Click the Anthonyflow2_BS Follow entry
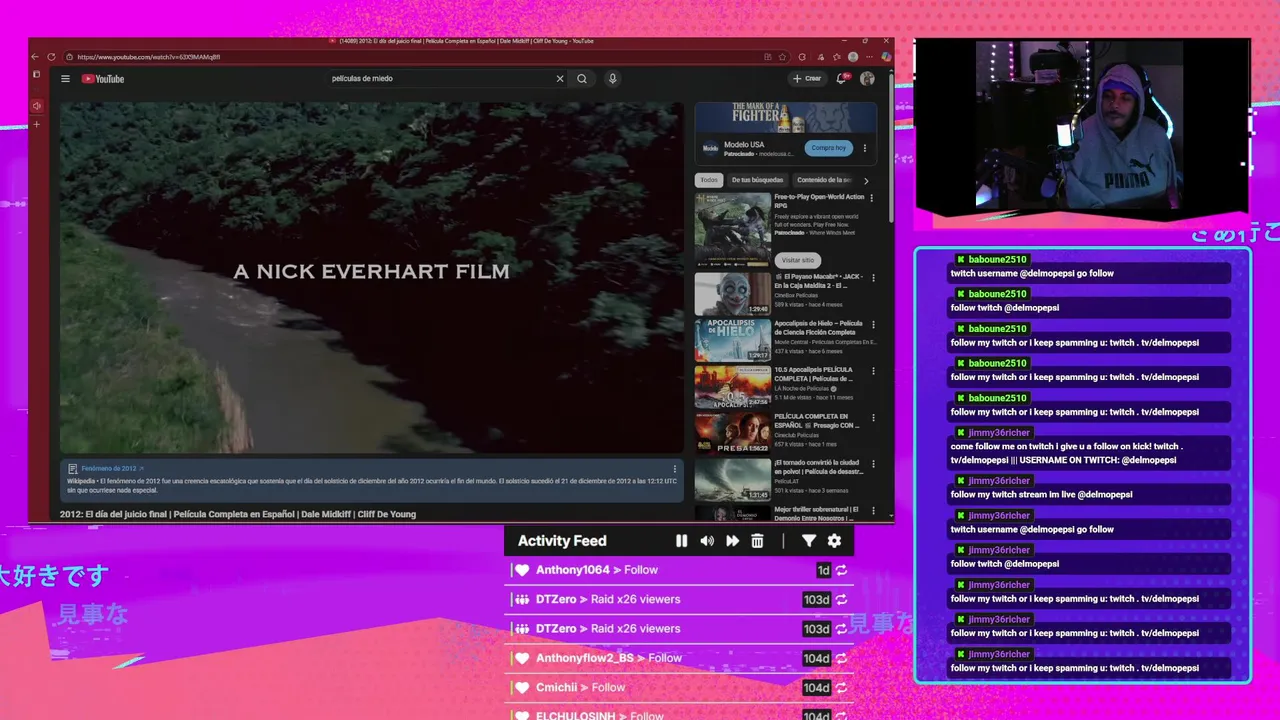This screenshot has height=720, width=1280. pos(680,658)
